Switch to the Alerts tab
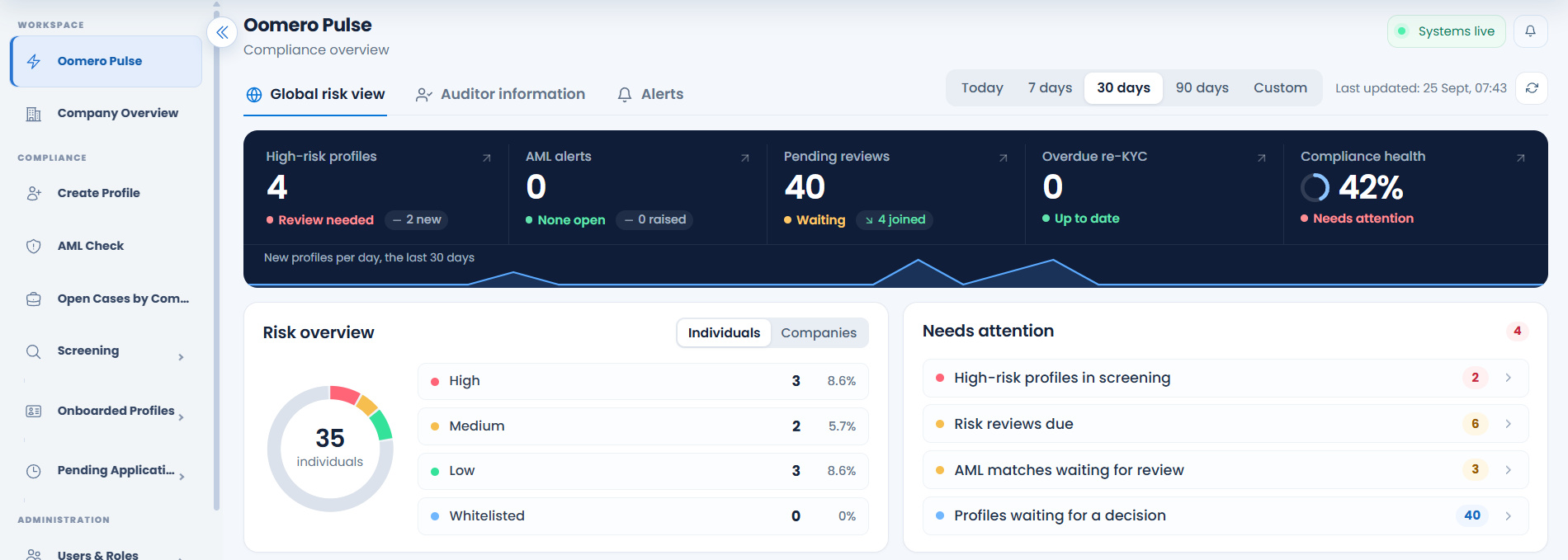 coord(650,95)
